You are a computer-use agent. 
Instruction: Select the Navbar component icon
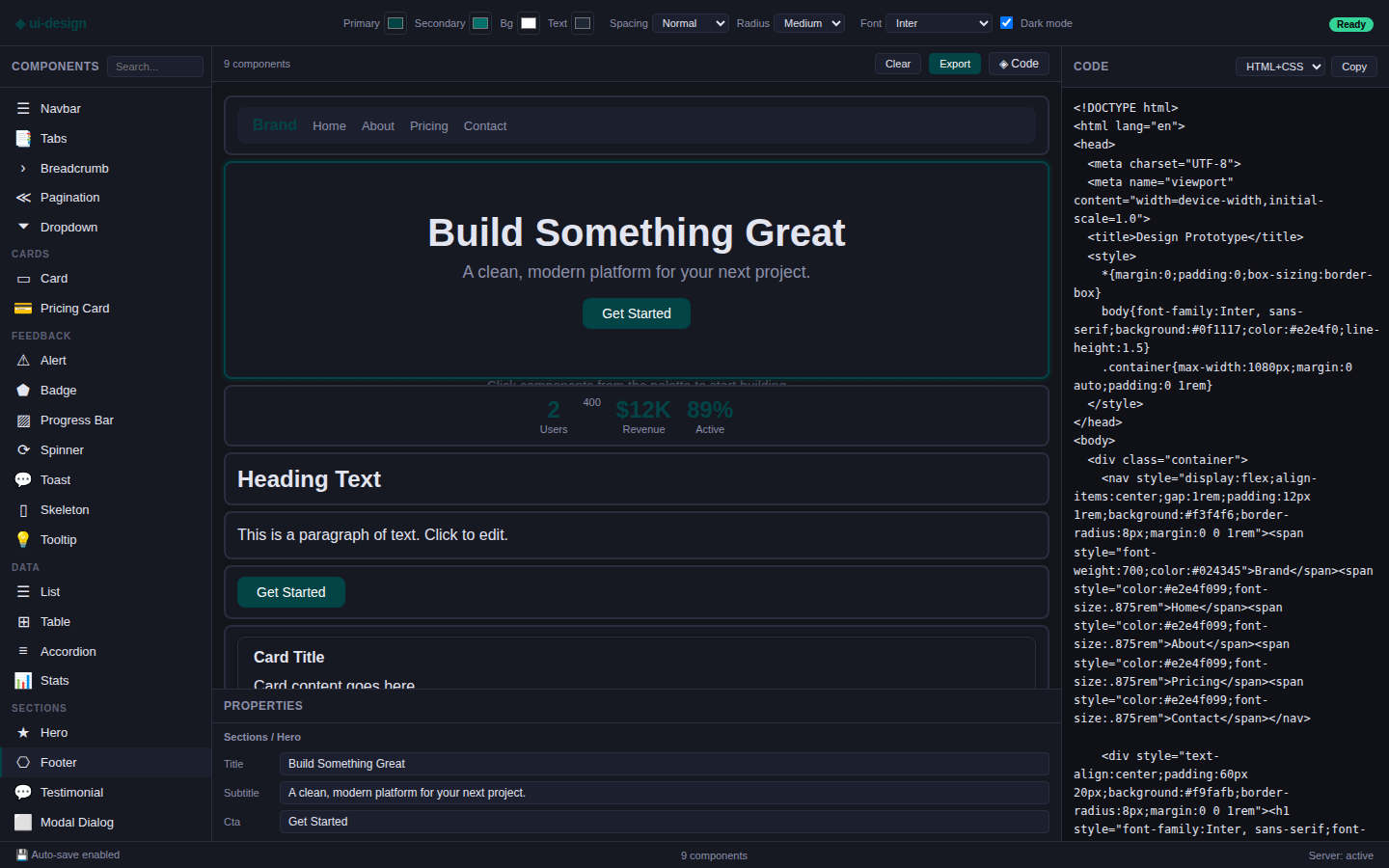pyautogui.click(x=23, y=109)
